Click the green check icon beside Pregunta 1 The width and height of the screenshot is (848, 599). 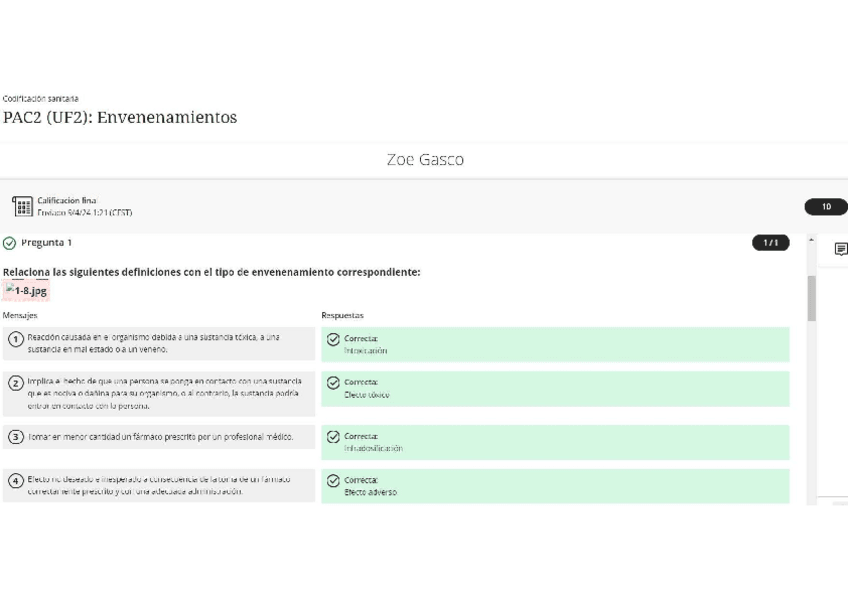click(x=10, y=243)
